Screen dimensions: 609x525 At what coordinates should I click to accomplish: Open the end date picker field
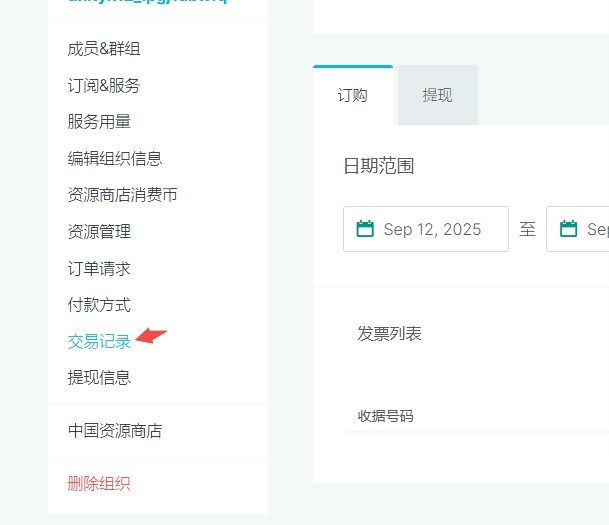[x=578, y=229]
